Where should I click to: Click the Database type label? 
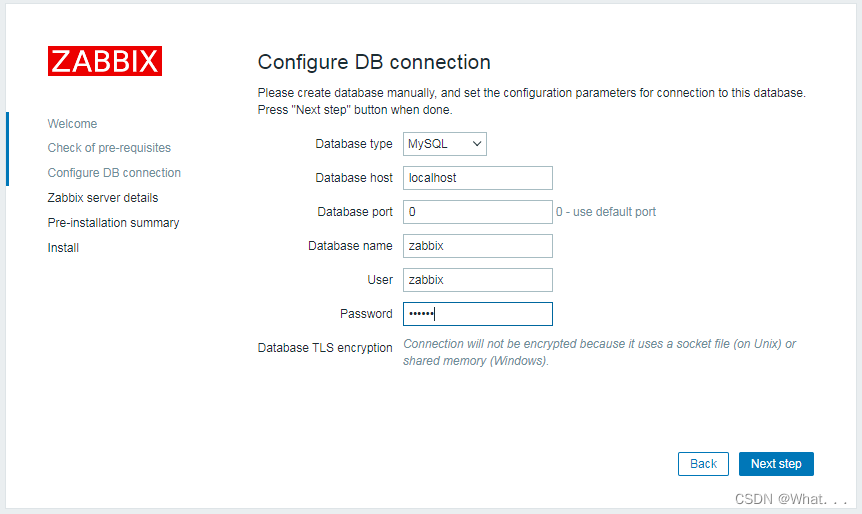click(353, 144)
